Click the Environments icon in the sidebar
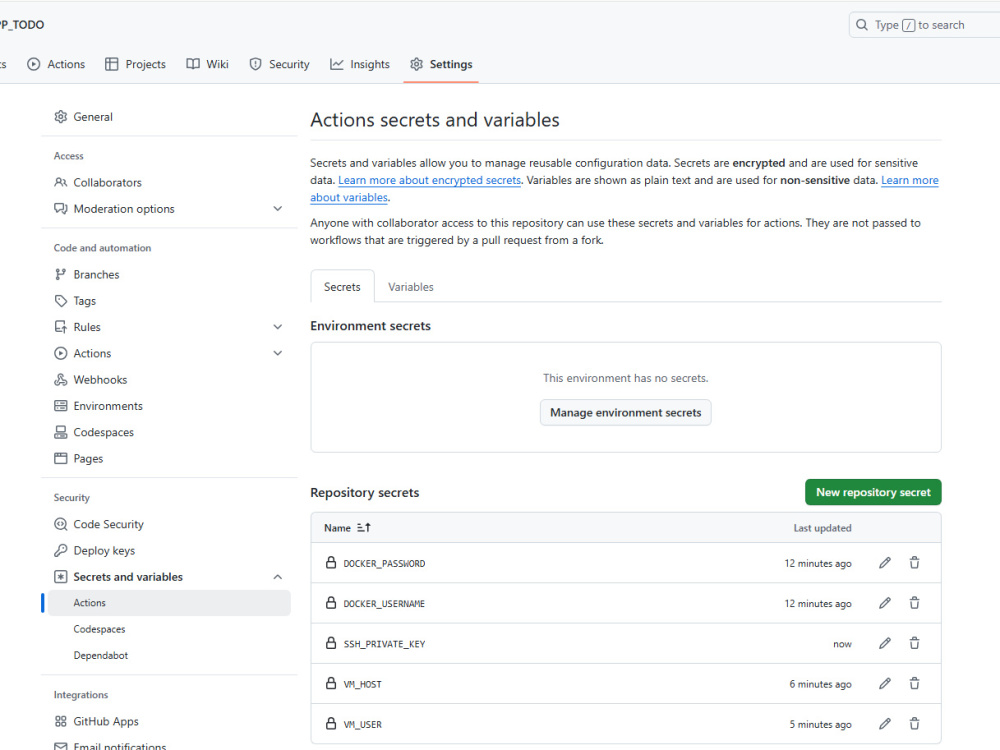Viewport: 1000px width, 750px height. (61, 406)
